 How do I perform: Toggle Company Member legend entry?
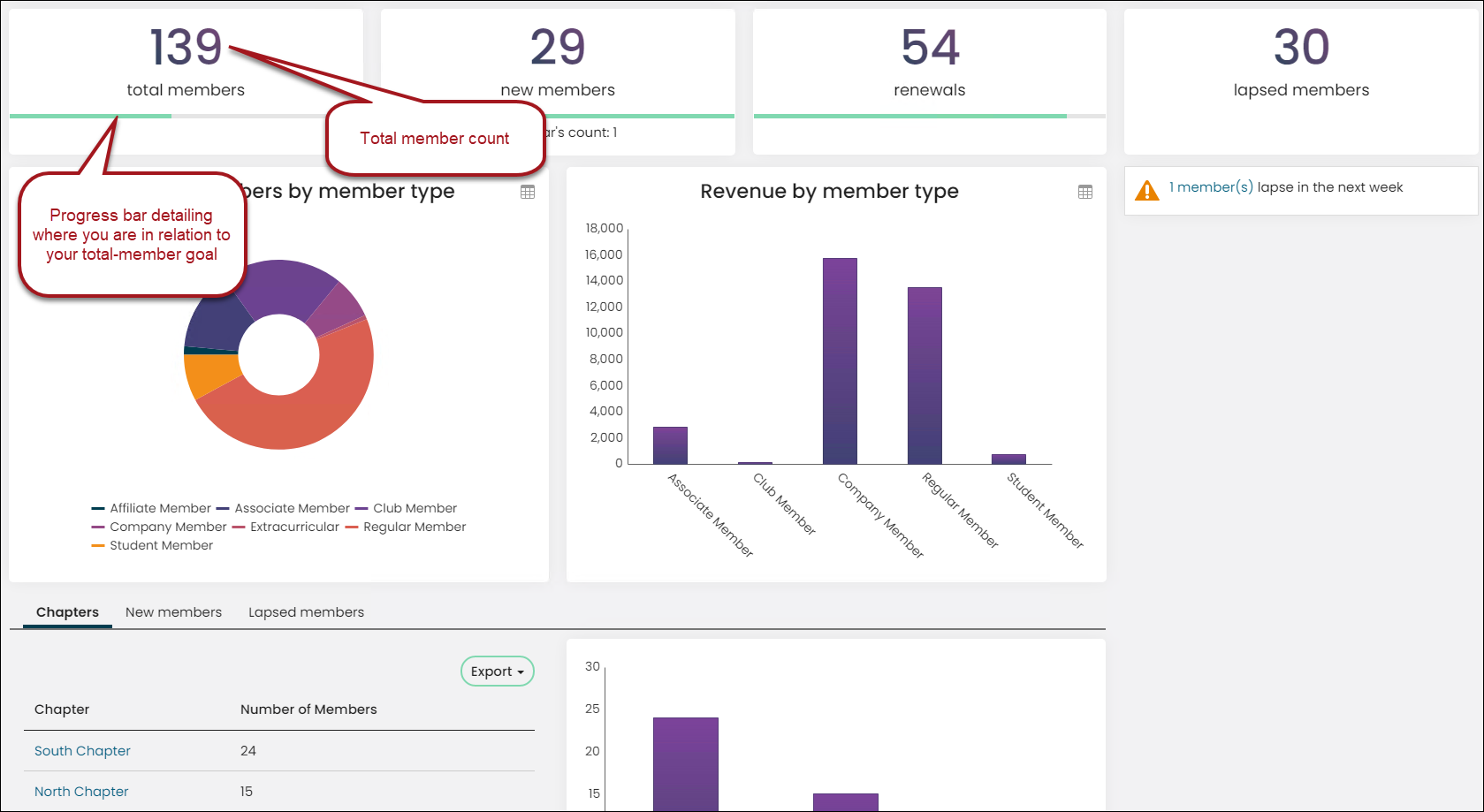coord(159,527)
